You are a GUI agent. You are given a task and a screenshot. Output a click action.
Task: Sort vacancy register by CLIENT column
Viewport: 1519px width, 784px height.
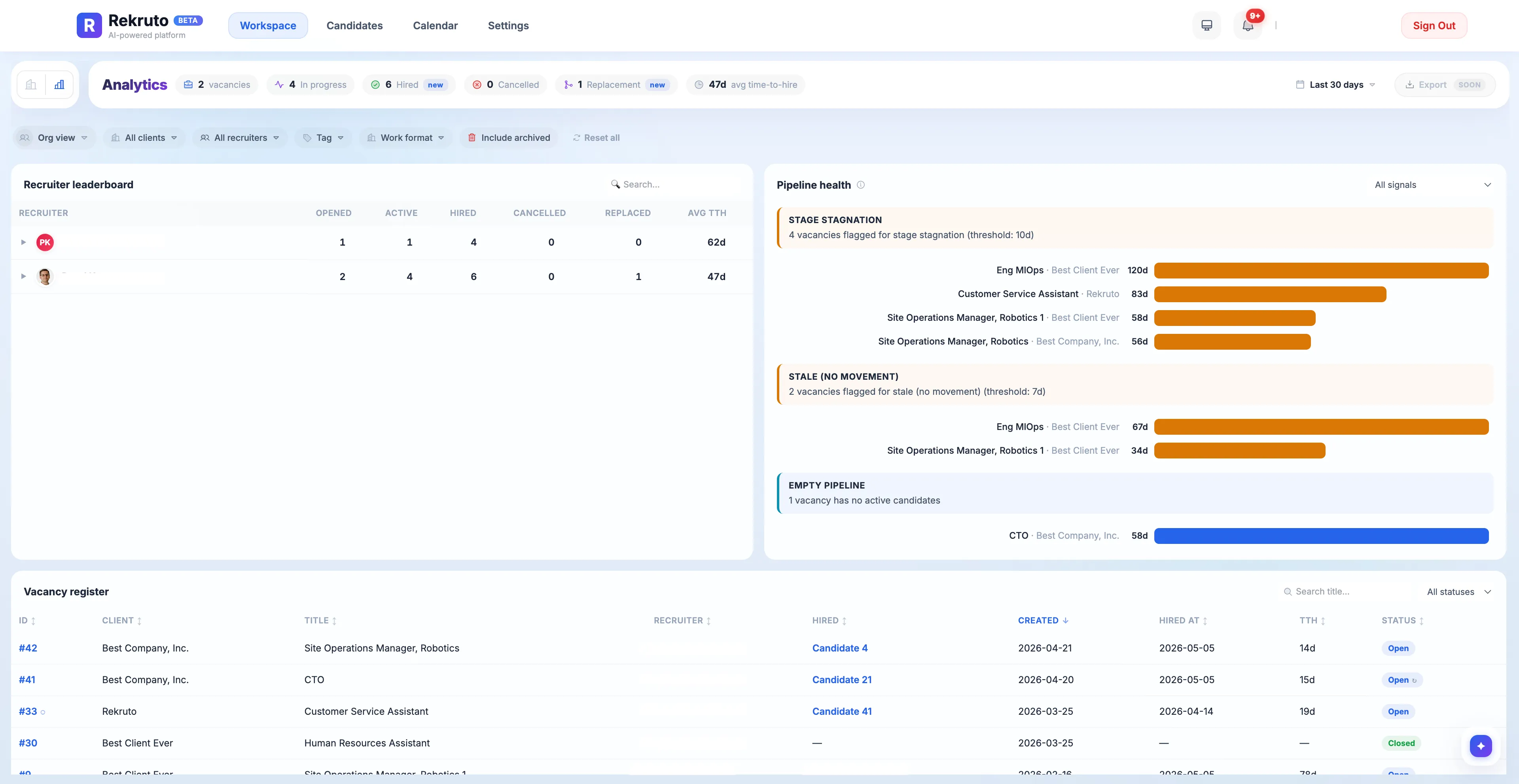coord(122,621)
